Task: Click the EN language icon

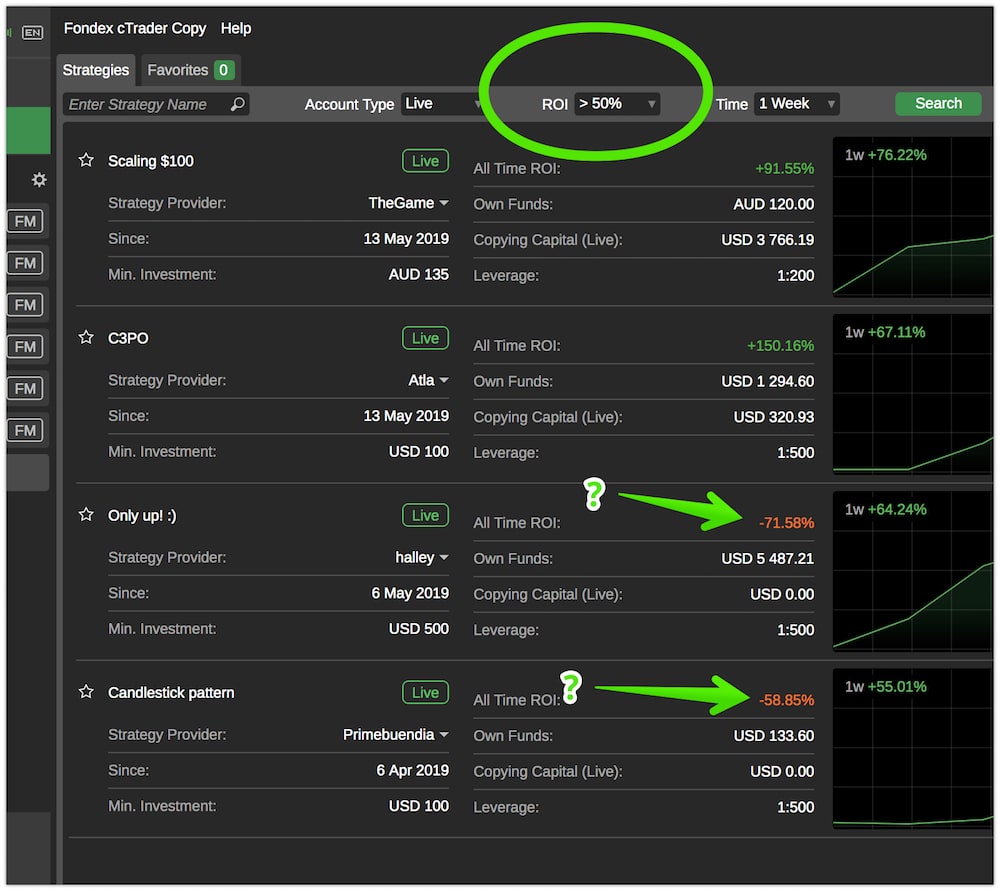Action: tap(33, 33)
